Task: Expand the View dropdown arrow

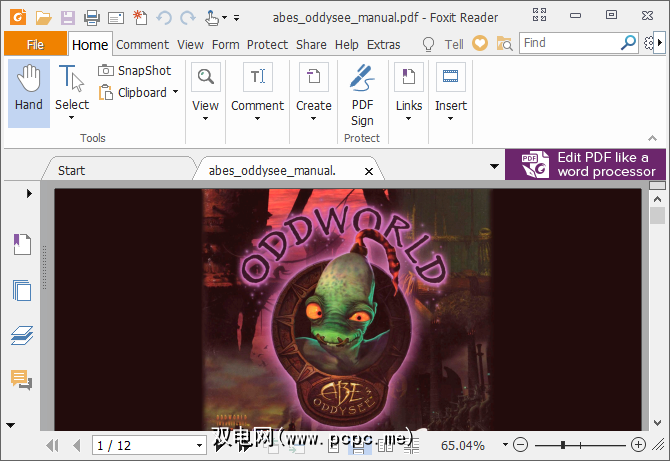Action: (206, 118)
